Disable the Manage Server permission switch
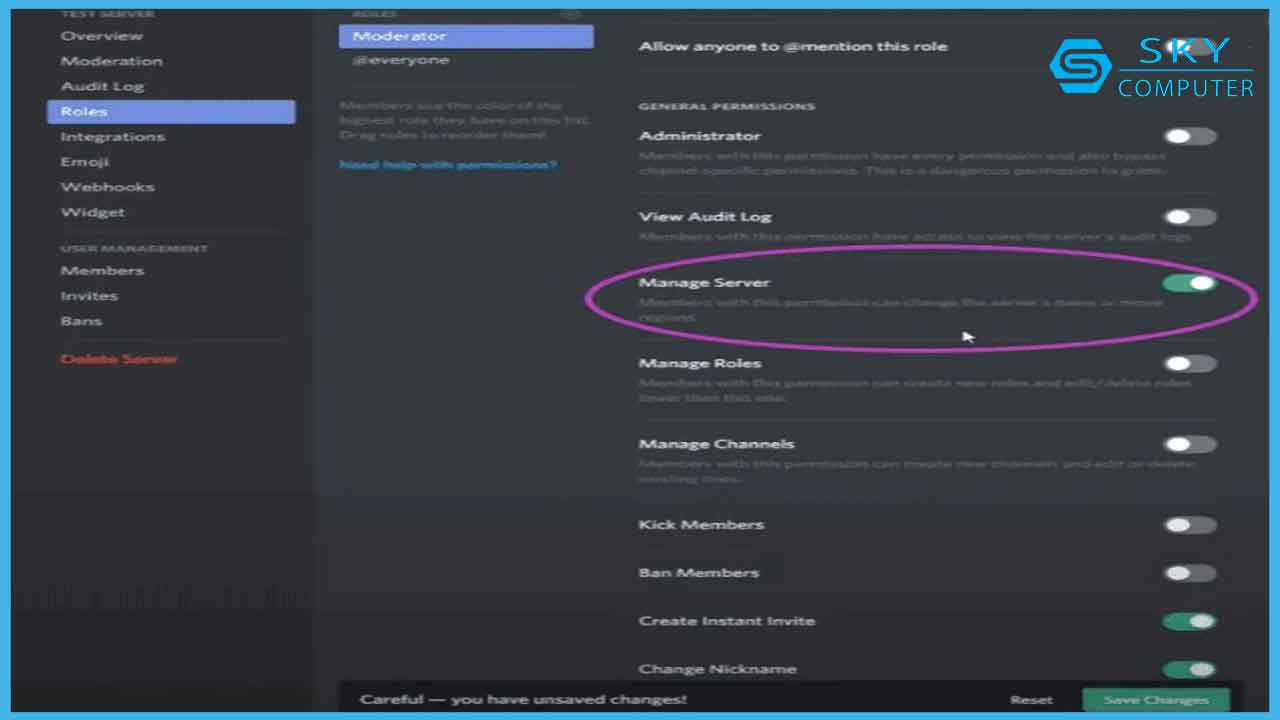This screenshot has height=720, width=1280. pyautogui.click(x=1190, y=283)
